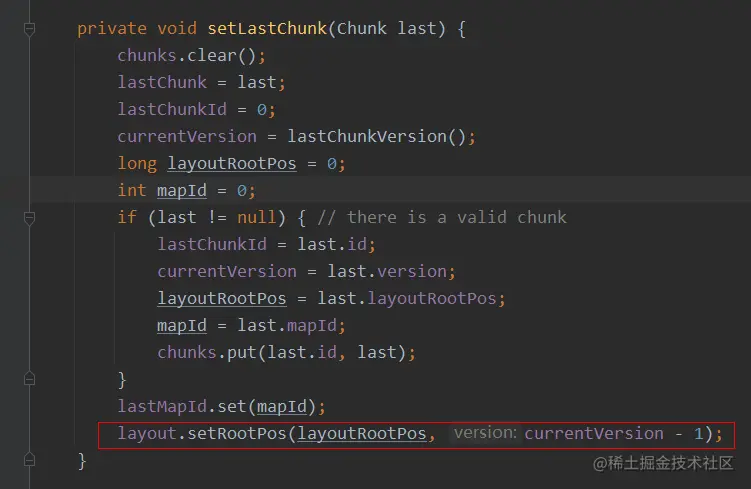Select the 'version:' parameter inlay hint

[x=485, y=433]
